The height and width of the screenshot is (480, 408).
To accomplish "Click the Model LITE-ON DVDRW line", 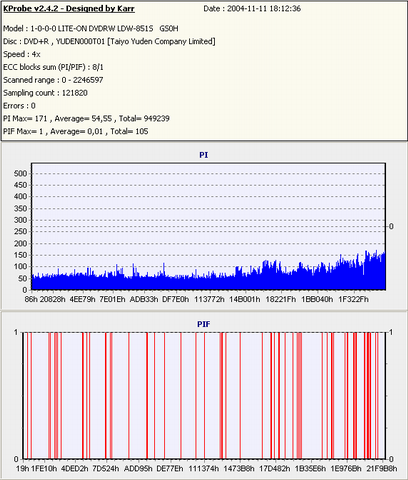I will click(91, 29).
